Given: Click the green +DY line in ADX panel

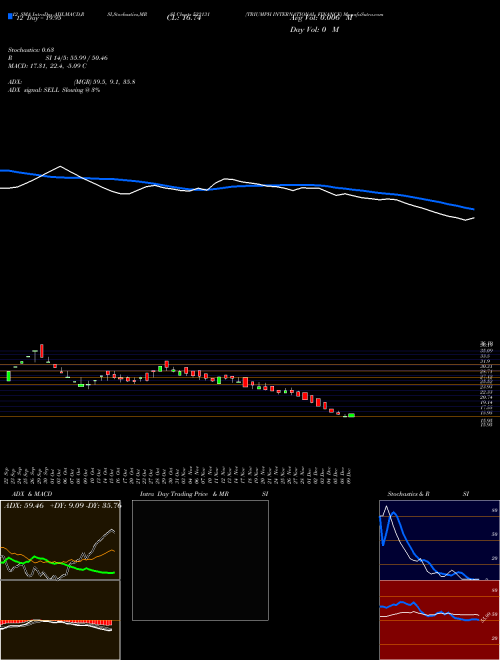Looking at the screenshot, I should click(59, 564).
